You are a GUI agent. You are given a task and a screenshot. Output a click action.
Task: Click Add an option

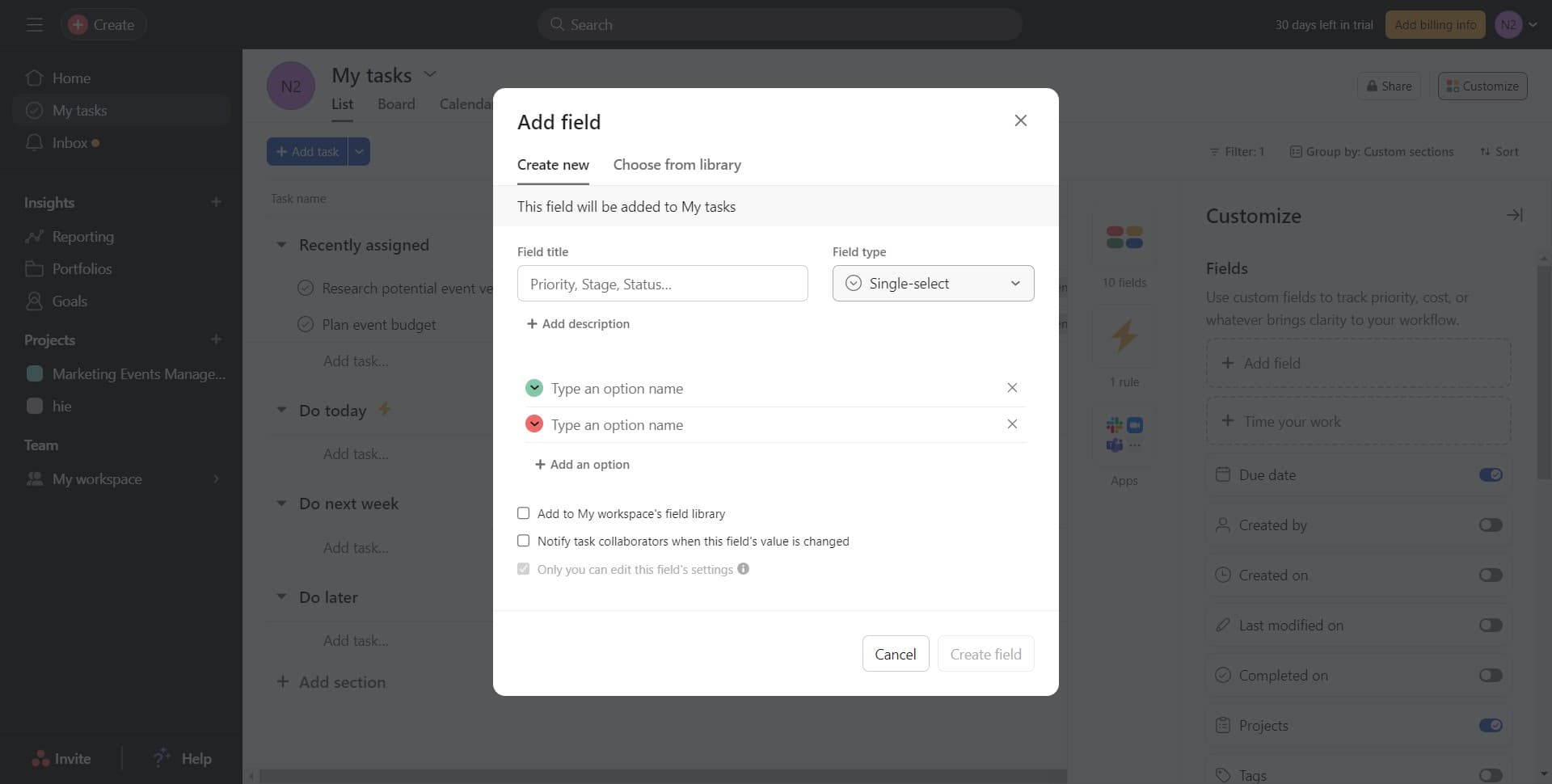coord(582,465)
